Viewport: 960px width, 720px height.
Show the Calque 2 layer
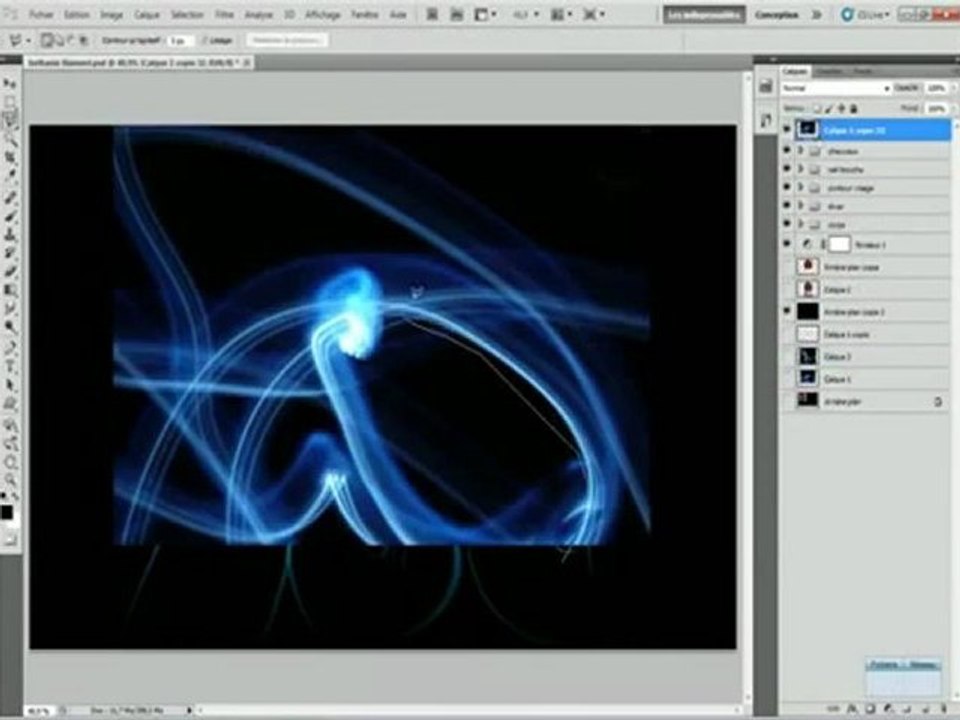(787, 289)
